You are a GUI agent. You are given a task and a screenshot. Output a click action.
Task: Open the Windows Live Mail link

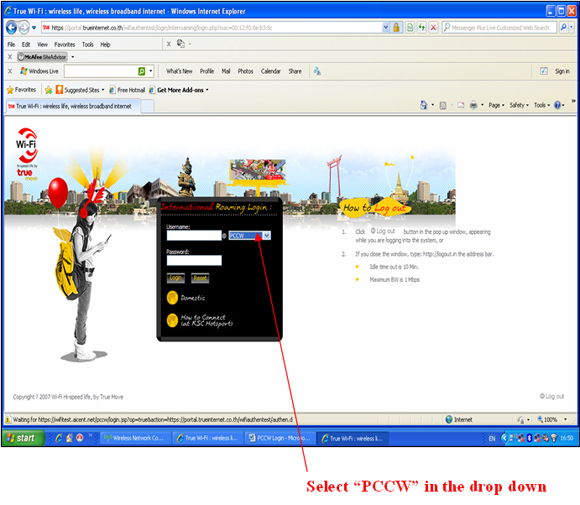[226, 71]
